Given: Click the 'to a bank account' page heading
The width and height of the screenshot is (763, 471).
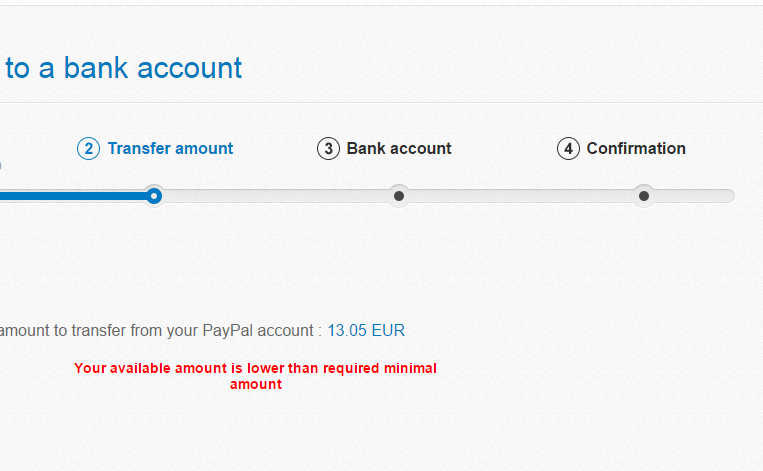Looking at the screenshot, I should tap(124, 68).
